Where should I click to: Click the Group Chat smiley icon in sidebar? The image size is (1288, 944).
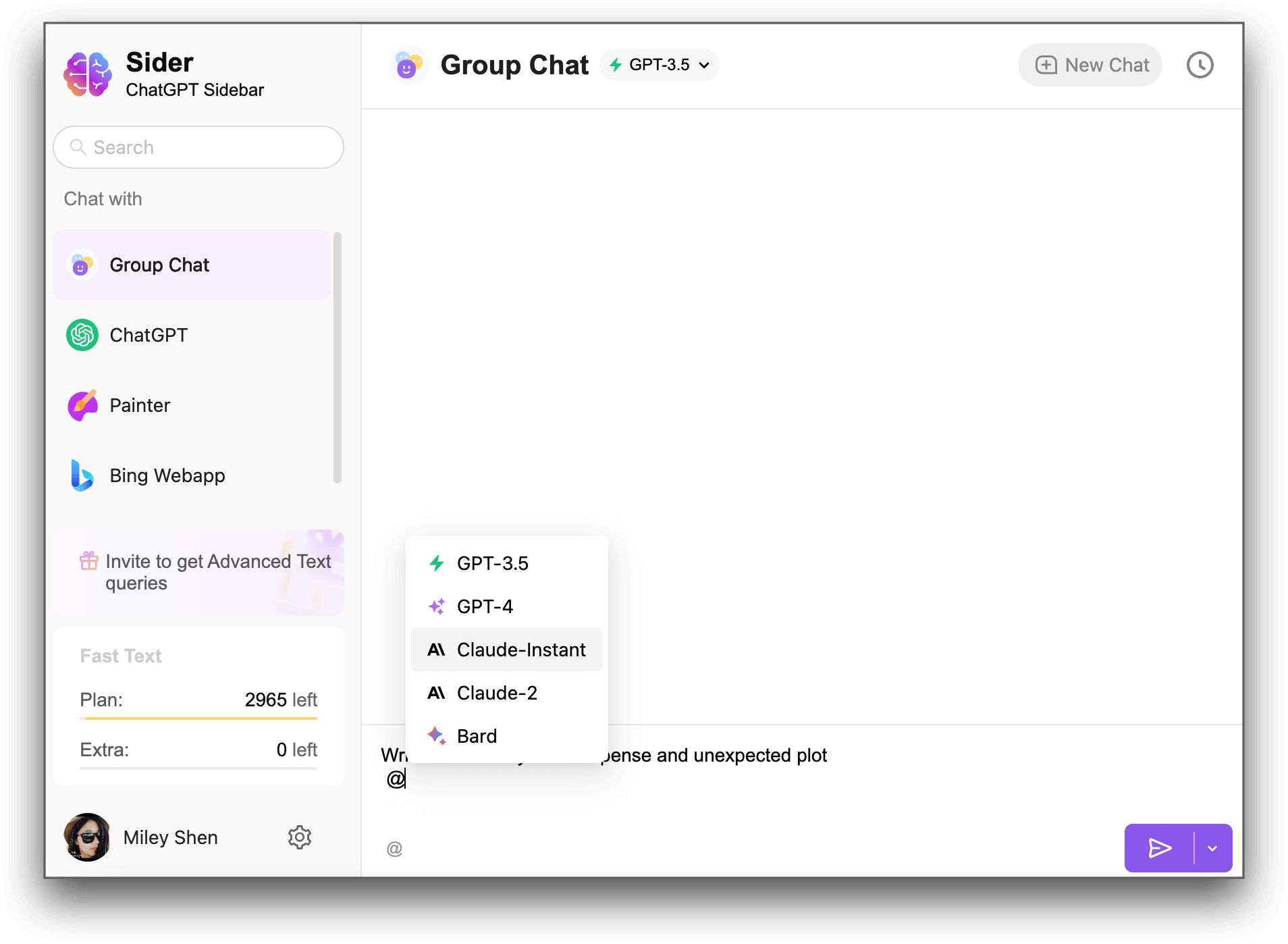(x=82, y=265)
